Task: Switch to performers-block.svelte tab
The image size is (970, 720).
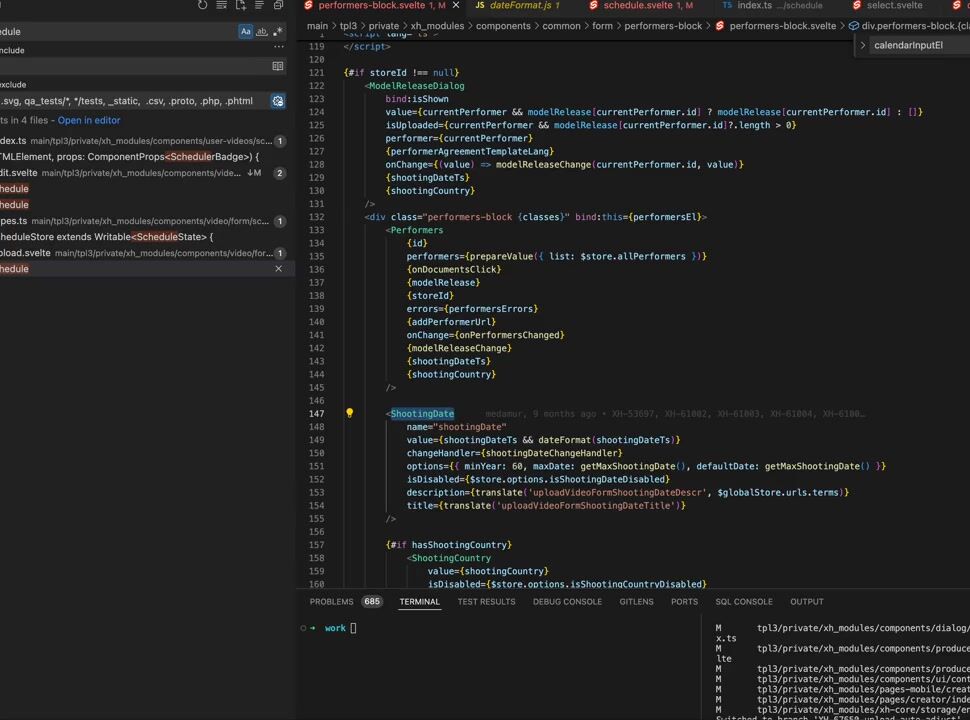Action: click(372, 5)
